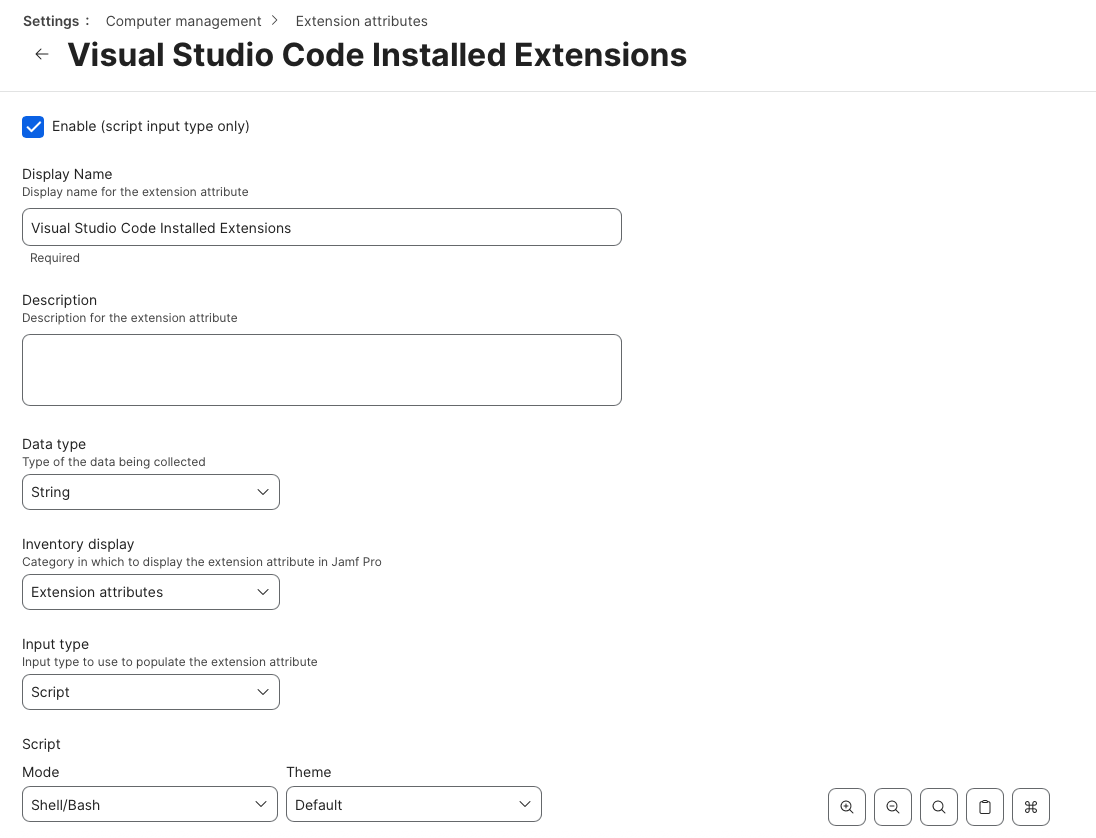
Task: Show keyboard shortcuts command icon
Action: click(1031, 807)
